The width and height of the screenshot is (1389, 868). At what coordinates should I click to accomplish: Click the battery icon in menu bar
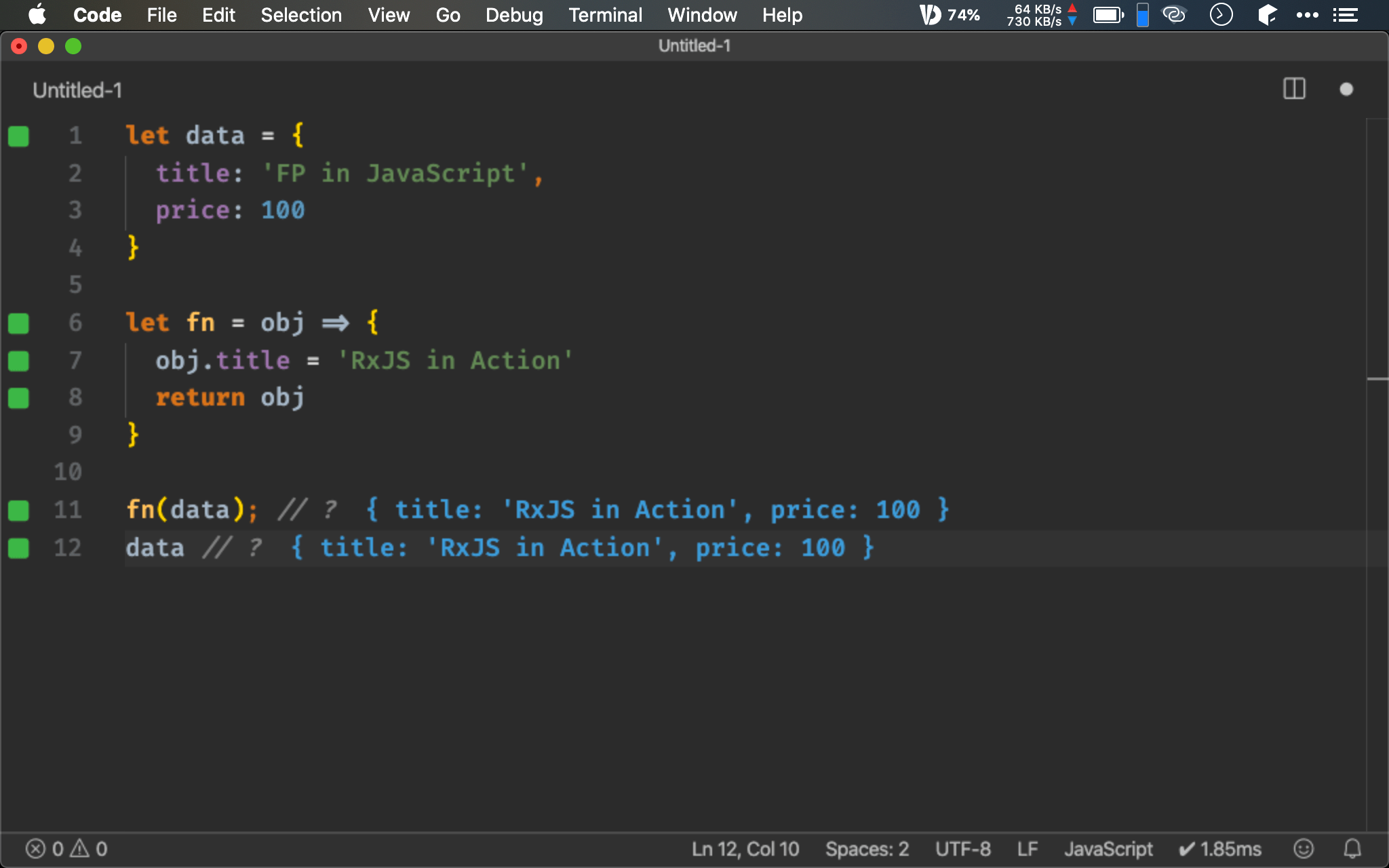tap(1108, 15)
